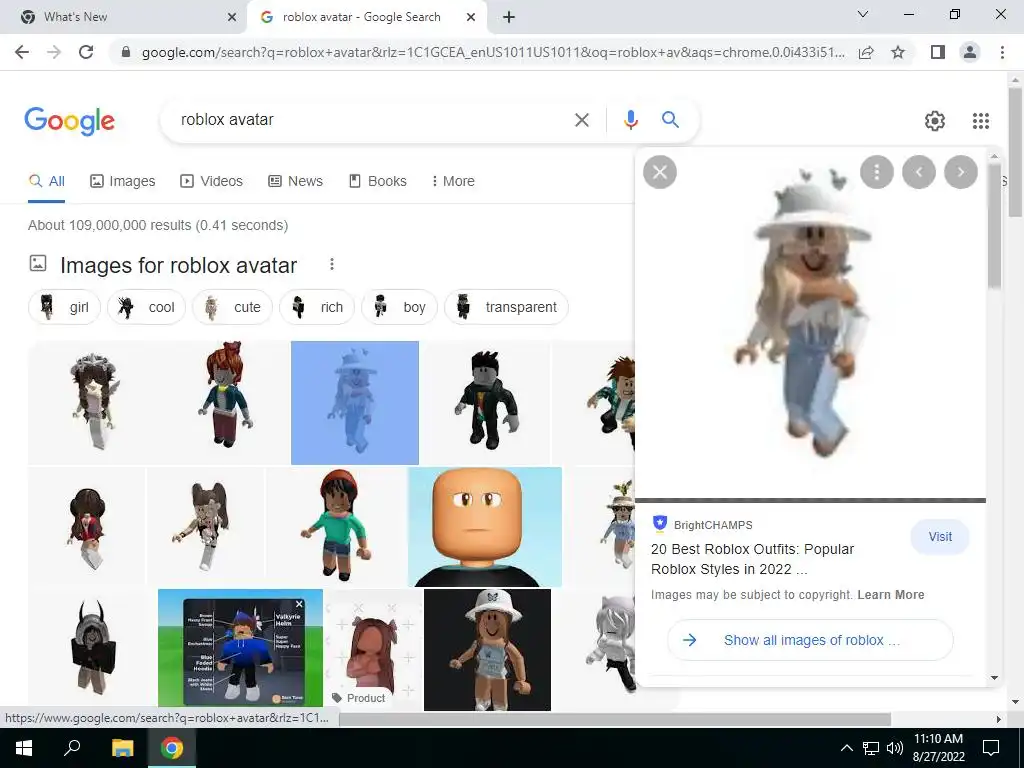Open the Windows Start menu
The image size is (1024, 768).
tap(24, 748)
